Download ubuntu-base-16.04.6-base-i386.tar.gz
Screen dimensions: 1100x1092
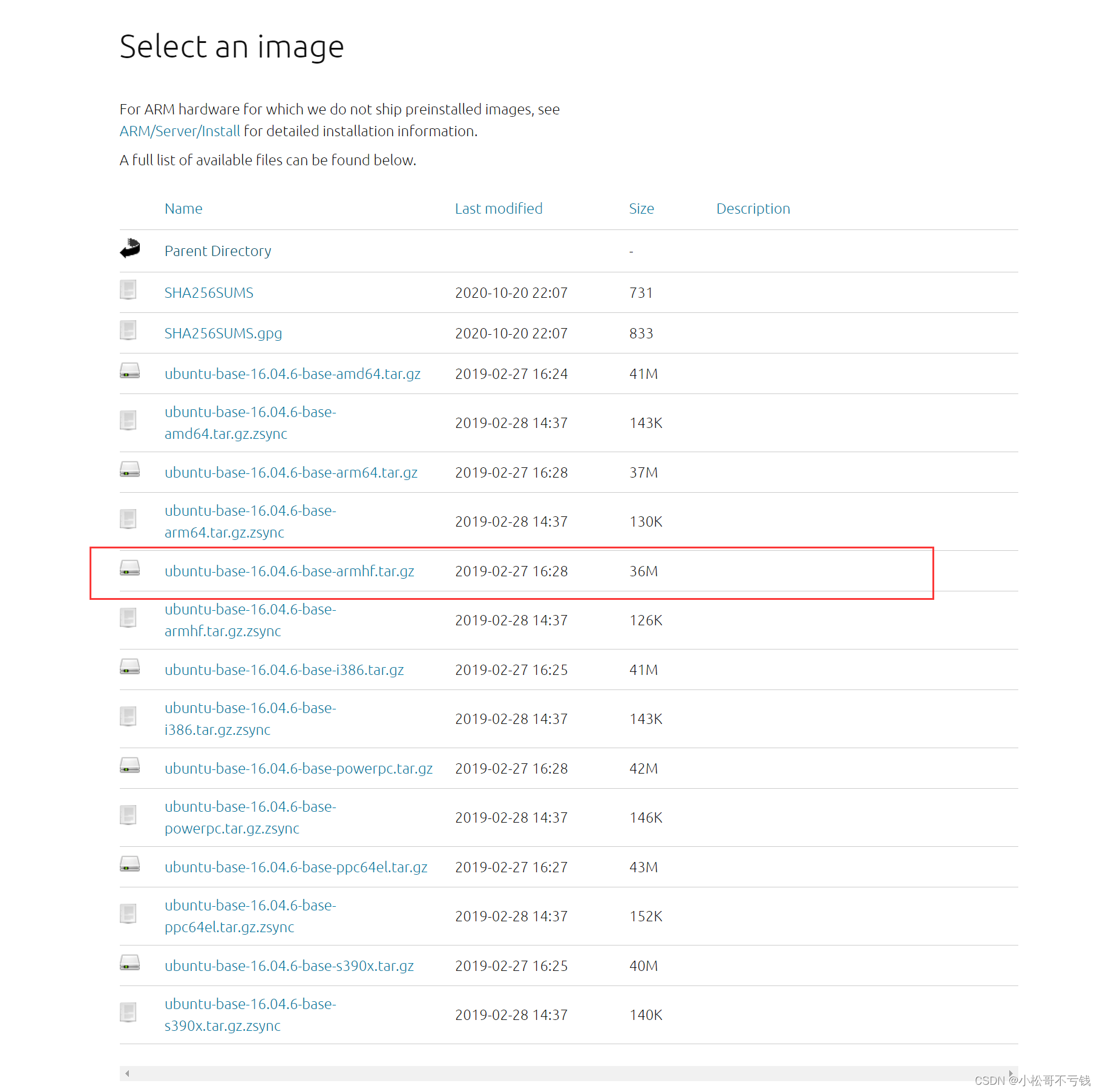click(x=284, y=670)
